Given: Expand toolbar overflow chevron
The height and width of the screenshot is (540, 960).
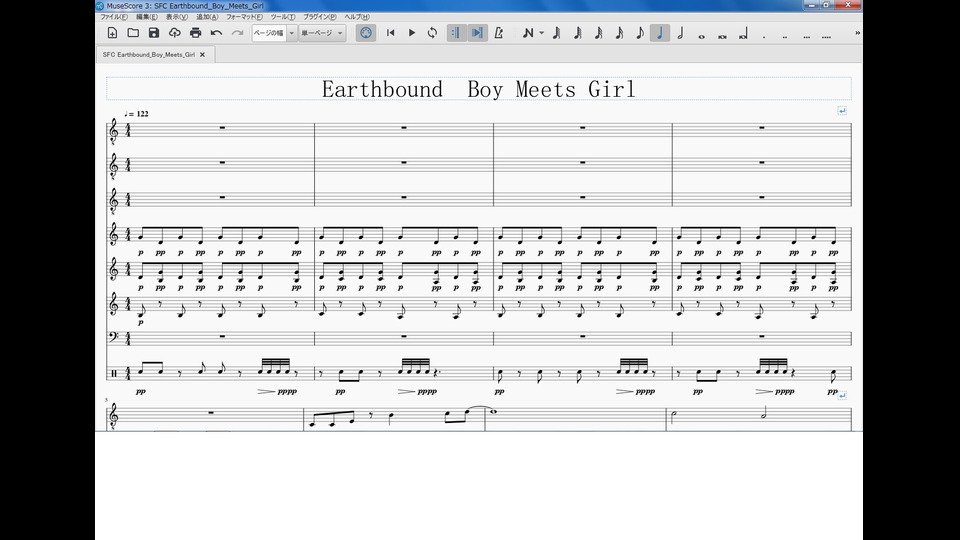Looking at the screenshot, I should click(857, 33).
